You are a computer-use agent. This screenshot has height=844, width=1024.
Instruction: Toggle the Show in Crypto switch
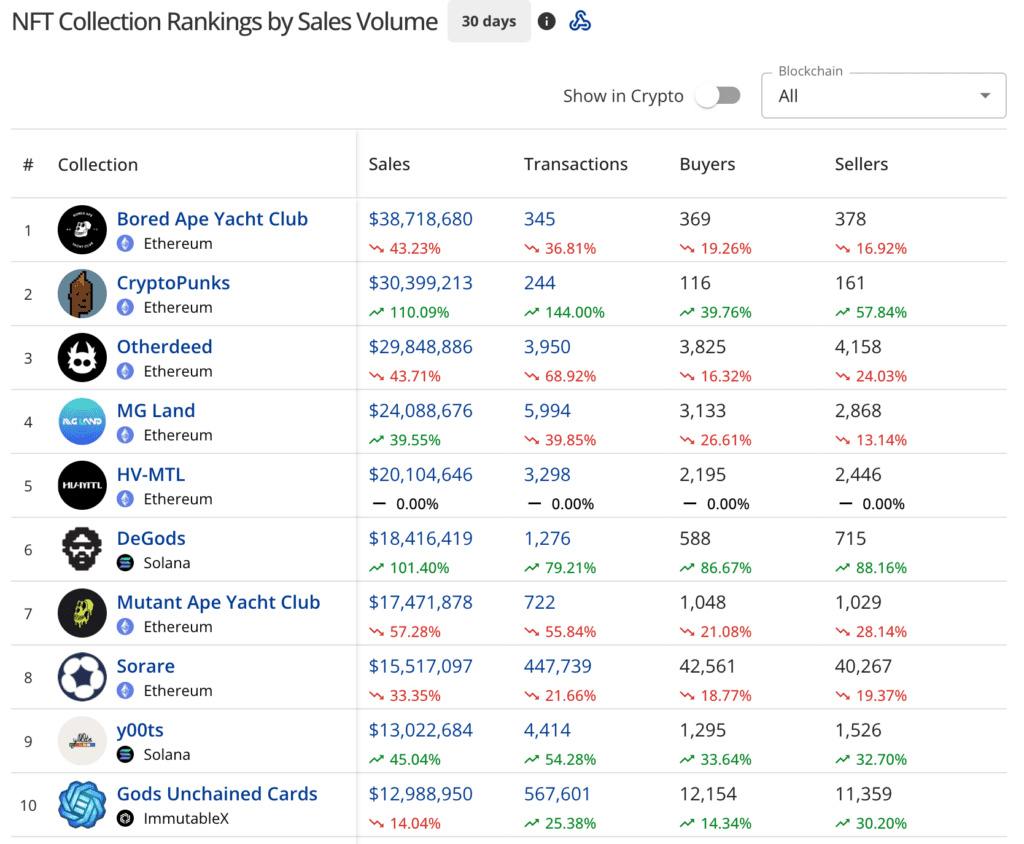pos(718,96)
